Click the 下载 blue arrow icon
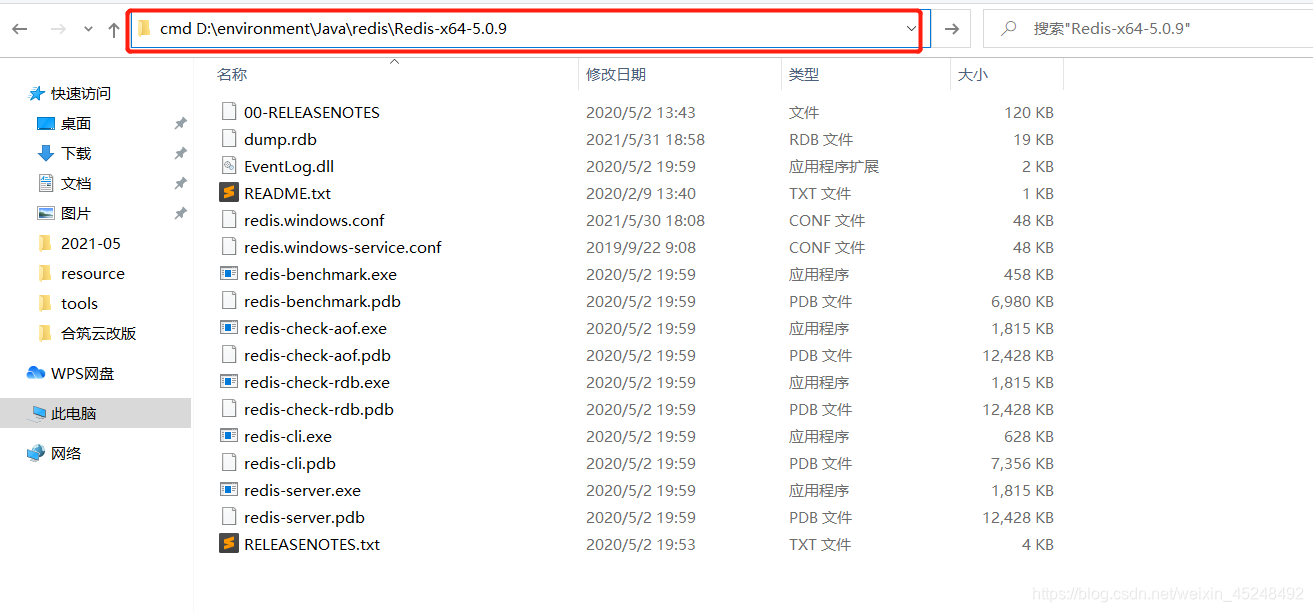Screen dimensions: 1313x612 coord(45,153)
